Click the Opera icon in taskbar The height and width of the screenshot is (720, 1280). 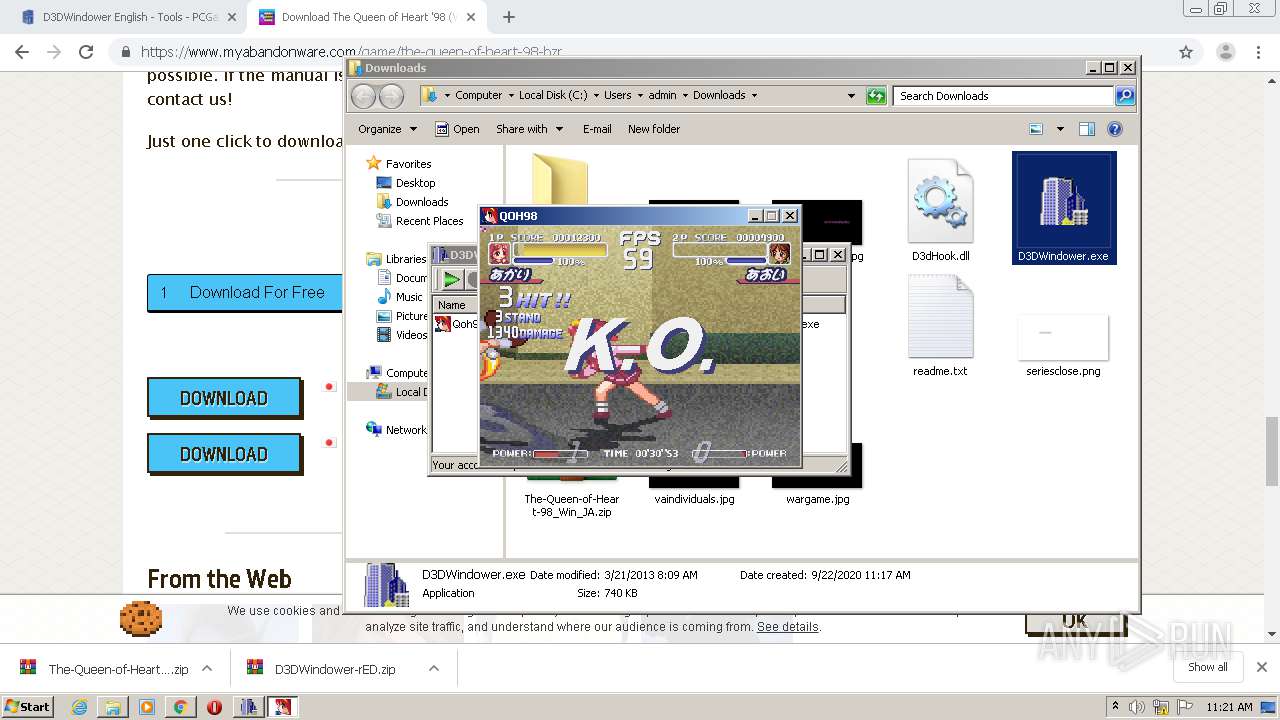point(214,707)
